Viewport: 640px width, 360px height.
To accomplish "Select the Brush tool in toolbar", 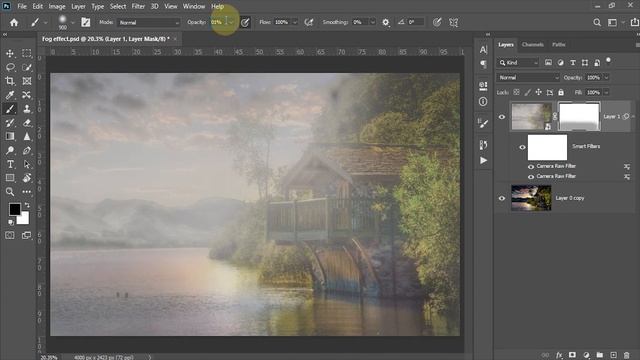I will (10, 109).
